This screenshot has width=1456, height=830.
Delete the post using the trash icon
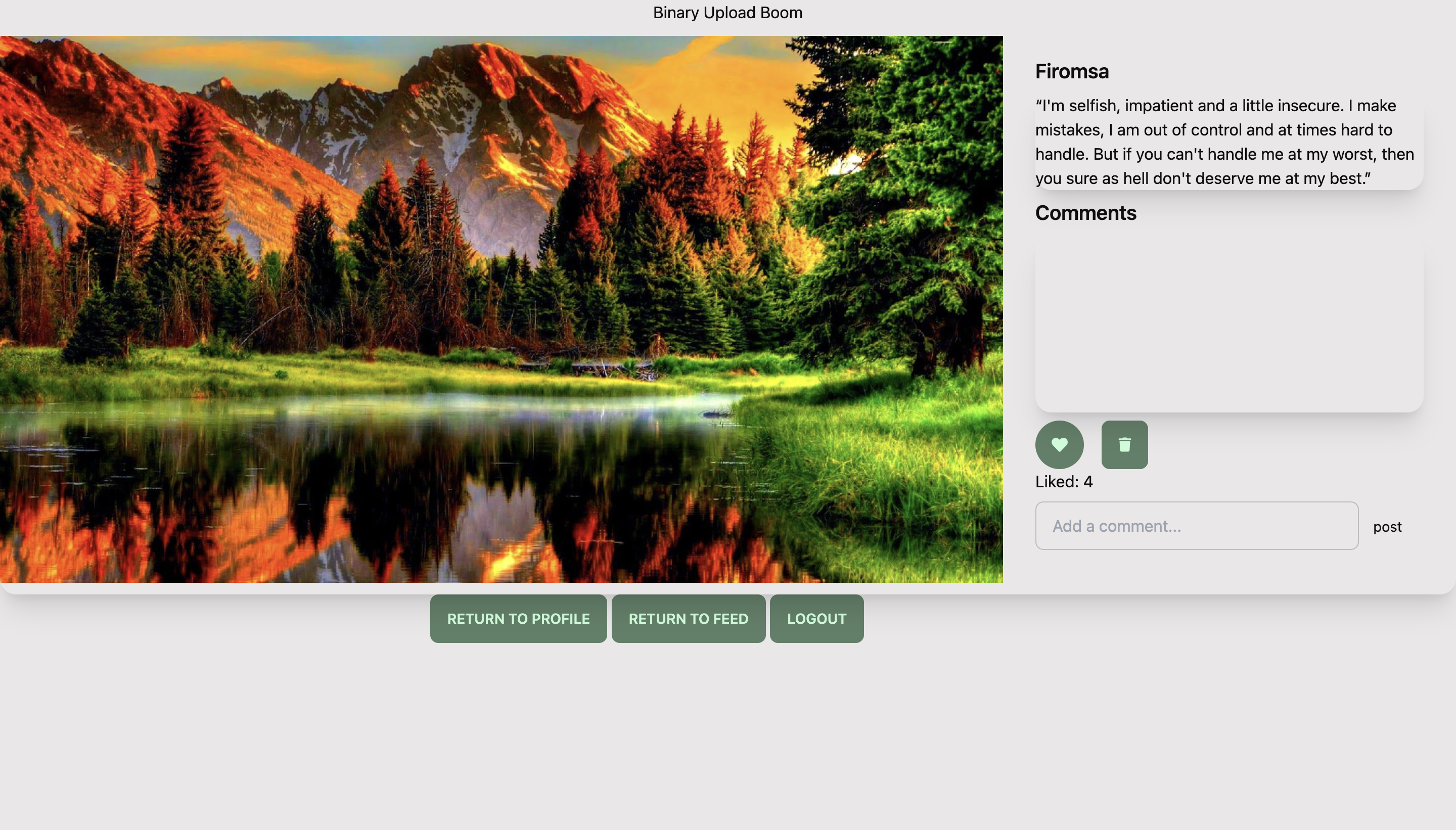point(1124,445)
